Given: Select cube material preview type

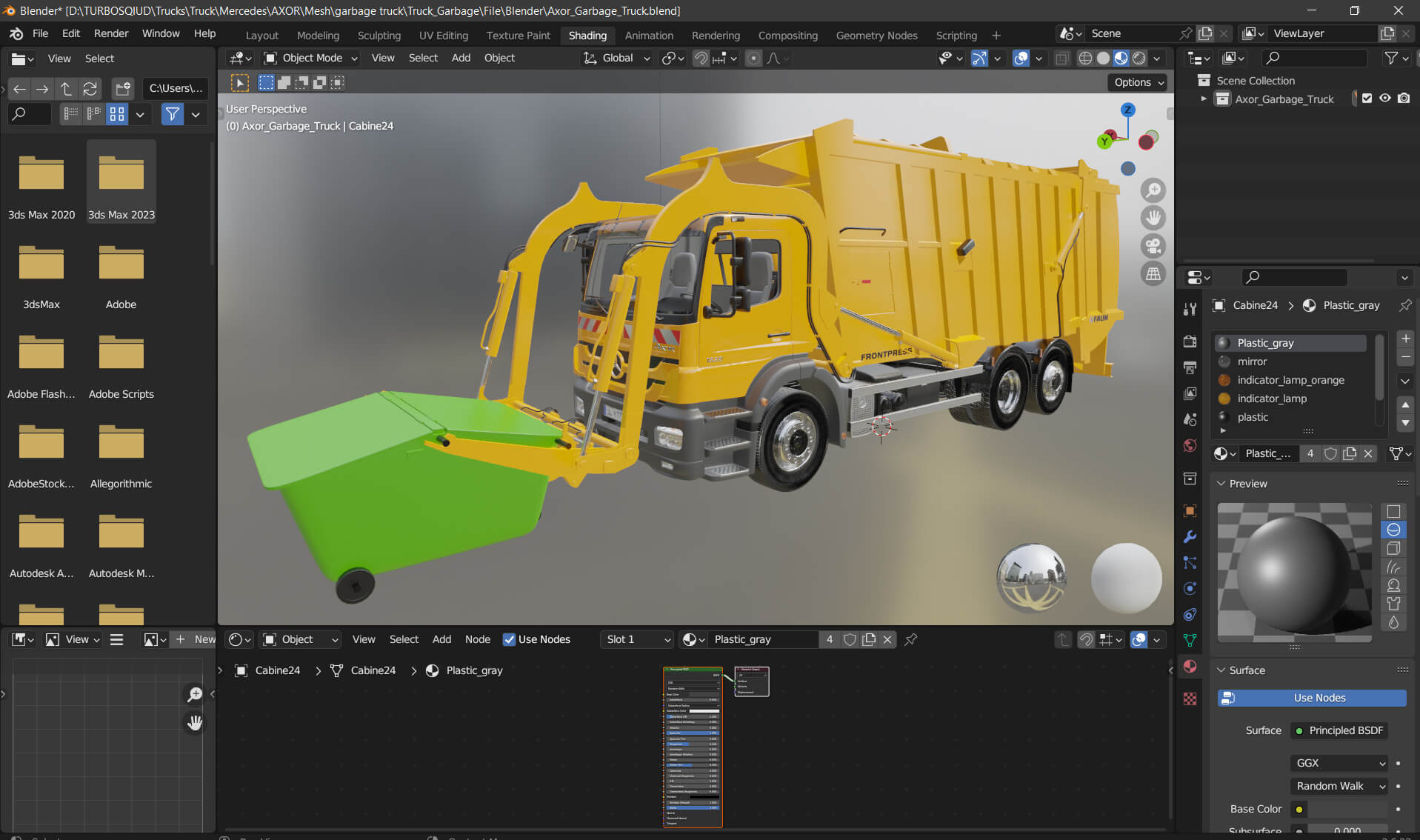Looking at the screenshot, I should point(1393,548).
